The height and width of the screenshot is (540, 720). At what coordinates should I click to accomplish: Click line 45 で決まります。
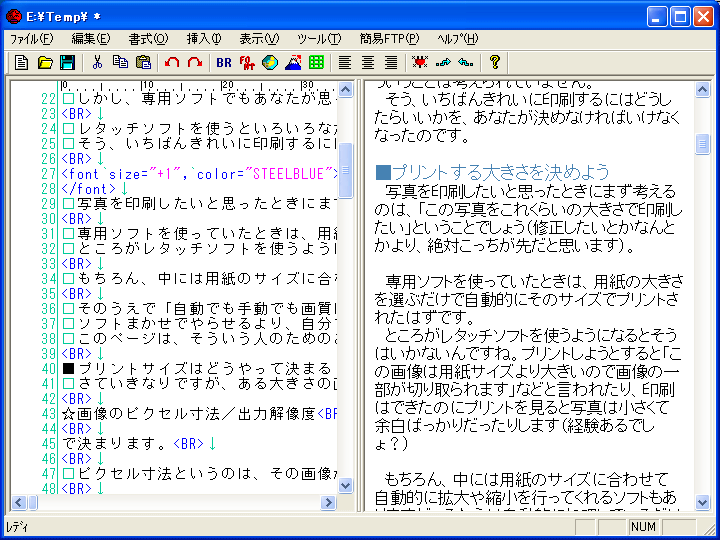(x=117, y=444)
